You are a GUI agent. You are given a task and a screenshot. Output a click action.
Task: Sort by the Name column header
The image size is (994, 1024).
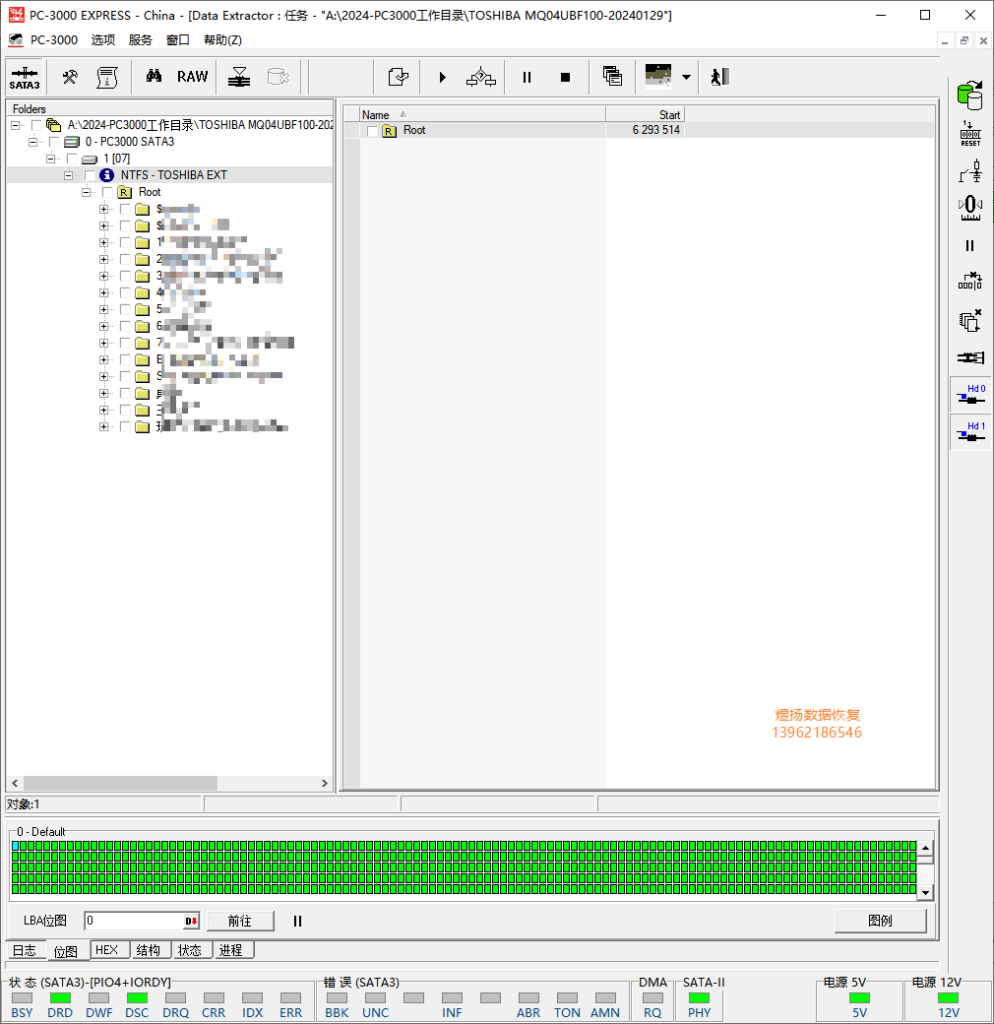tap(482, 114)
